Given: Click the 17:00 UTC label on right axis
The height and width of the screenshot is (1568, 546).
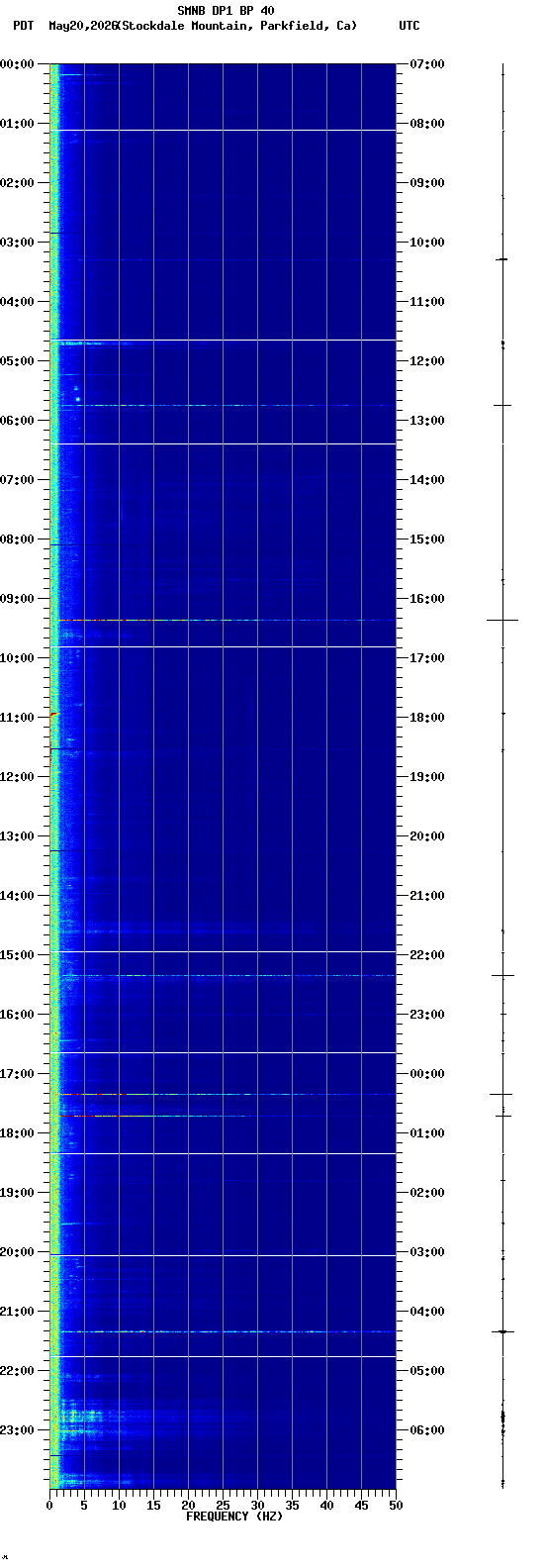Looking at the screenshot, I should click(x=426, y=658).
